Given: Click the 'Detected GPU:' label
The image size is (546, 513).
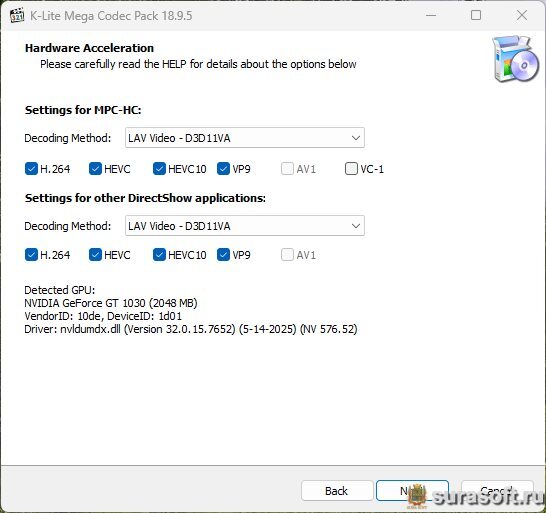Looking at the screenshot, I should 60,290.
